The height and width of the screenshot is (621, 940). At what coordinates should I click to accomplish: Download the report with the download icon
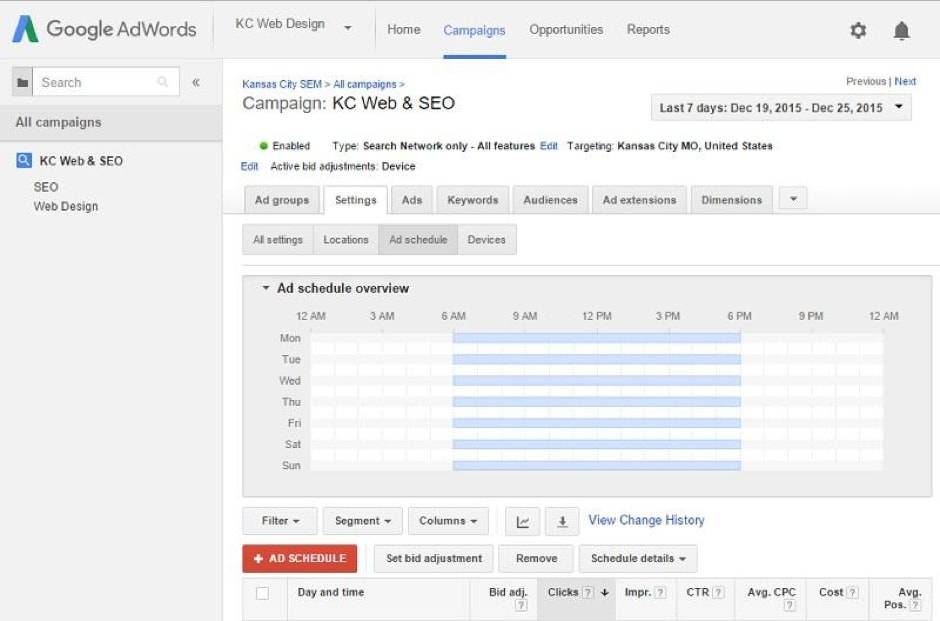point(562,521)
